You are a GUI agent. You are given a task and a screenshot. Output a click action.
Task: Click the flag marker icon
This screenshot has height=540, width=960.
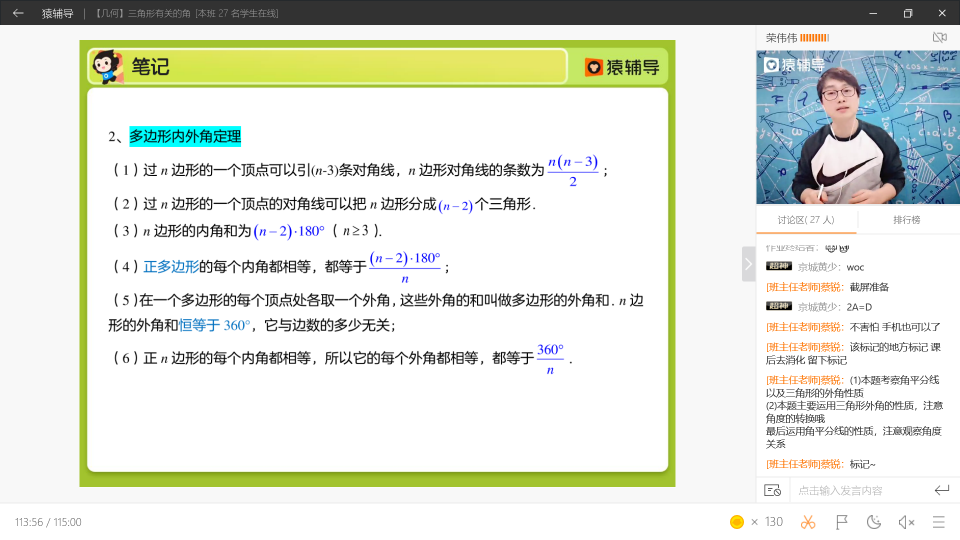(842, 522)
